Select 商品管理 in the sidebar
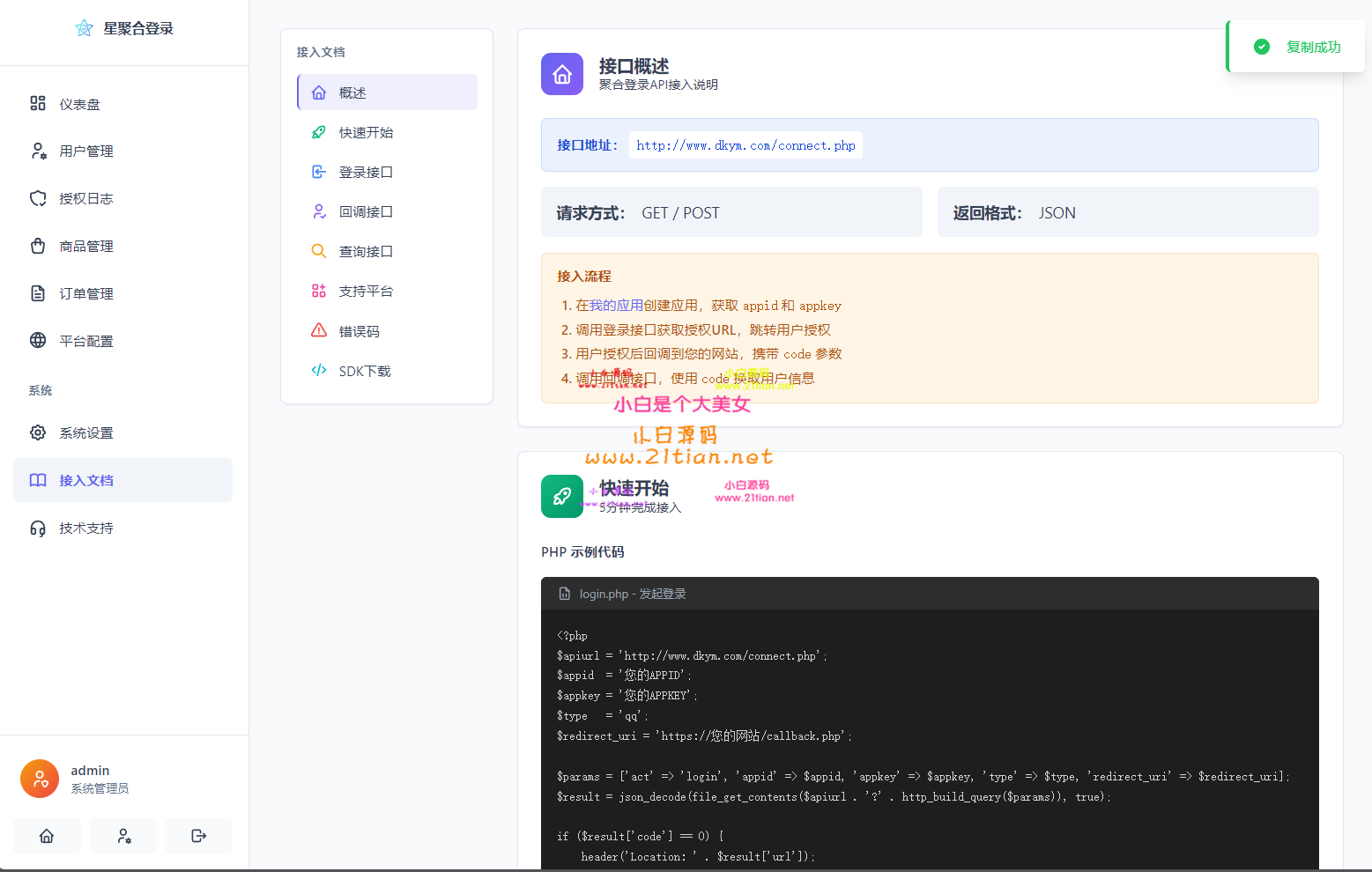 pyautogui.click(x=85, y=247)
